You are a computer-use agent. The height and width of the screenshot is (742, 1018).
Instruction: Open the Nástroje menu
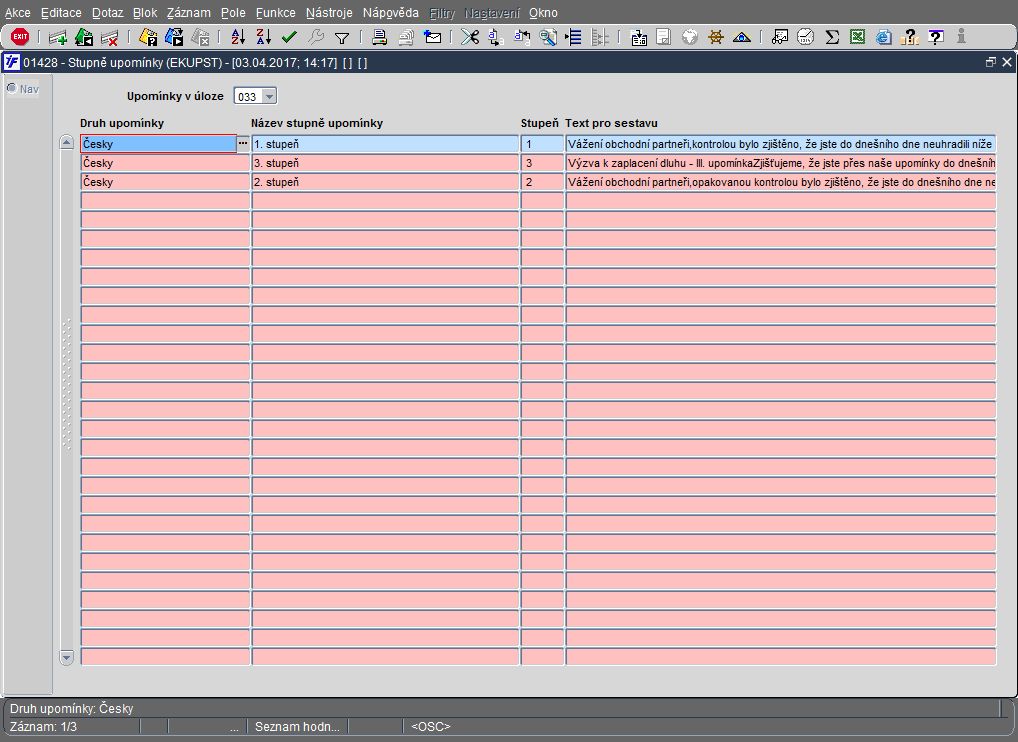[x=329, y=13]
